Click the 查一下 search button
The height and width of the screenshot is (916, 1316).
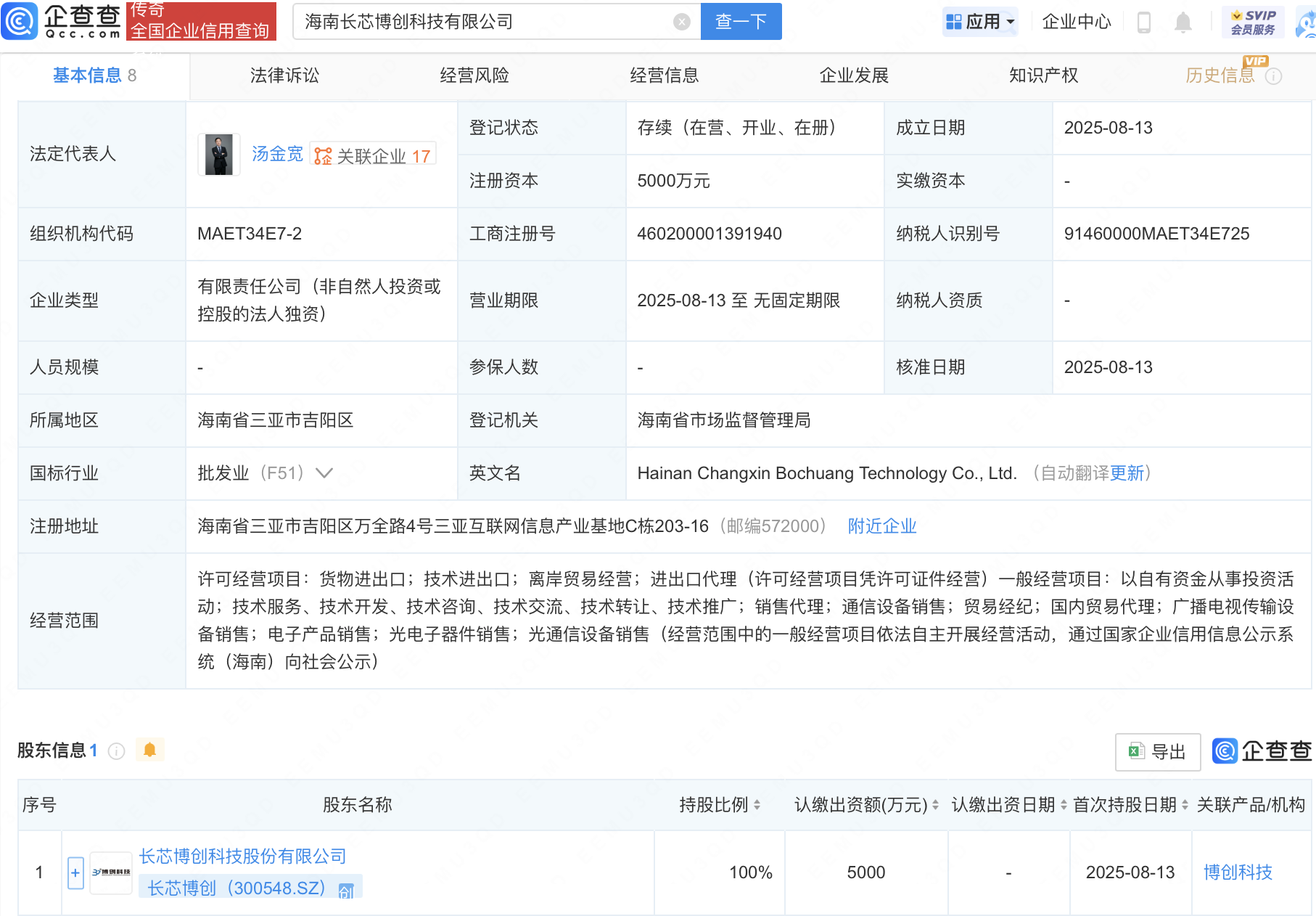[x=741, y=22]
